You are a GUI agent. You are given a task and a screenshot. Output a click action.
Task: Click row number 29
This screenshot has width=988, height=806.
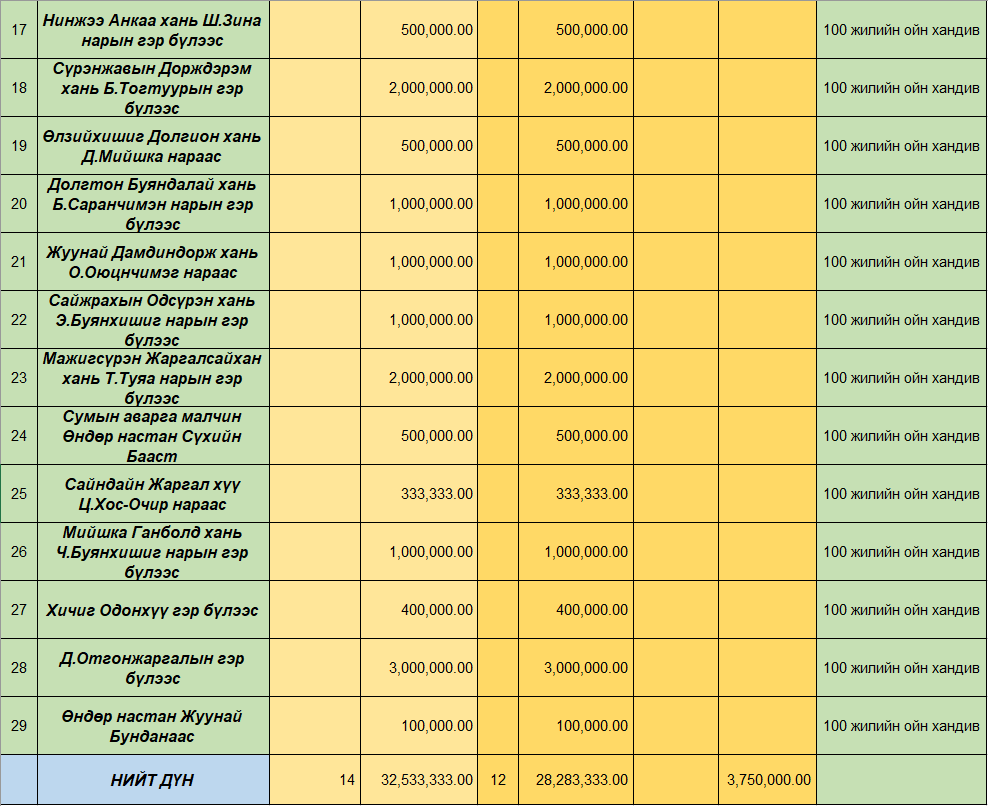tap(19, 725)
